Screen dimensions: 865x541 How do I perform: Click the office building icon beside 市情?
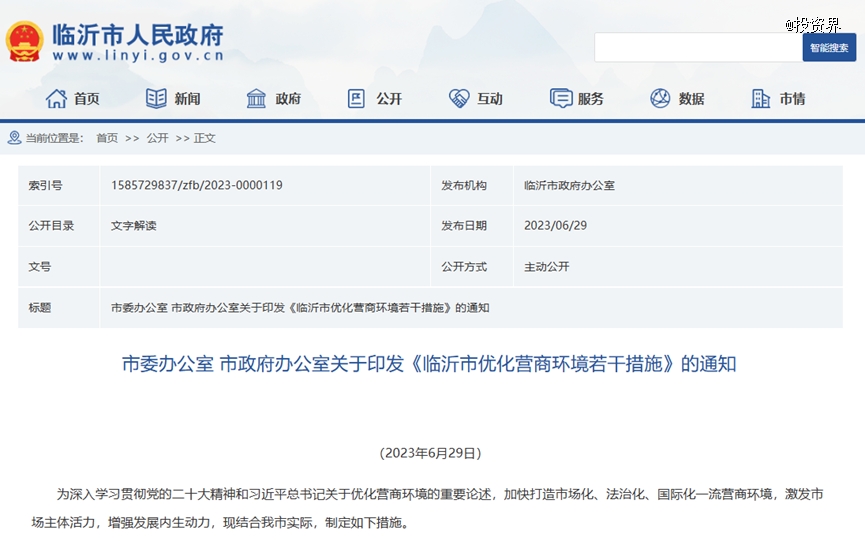pos(761,99)
